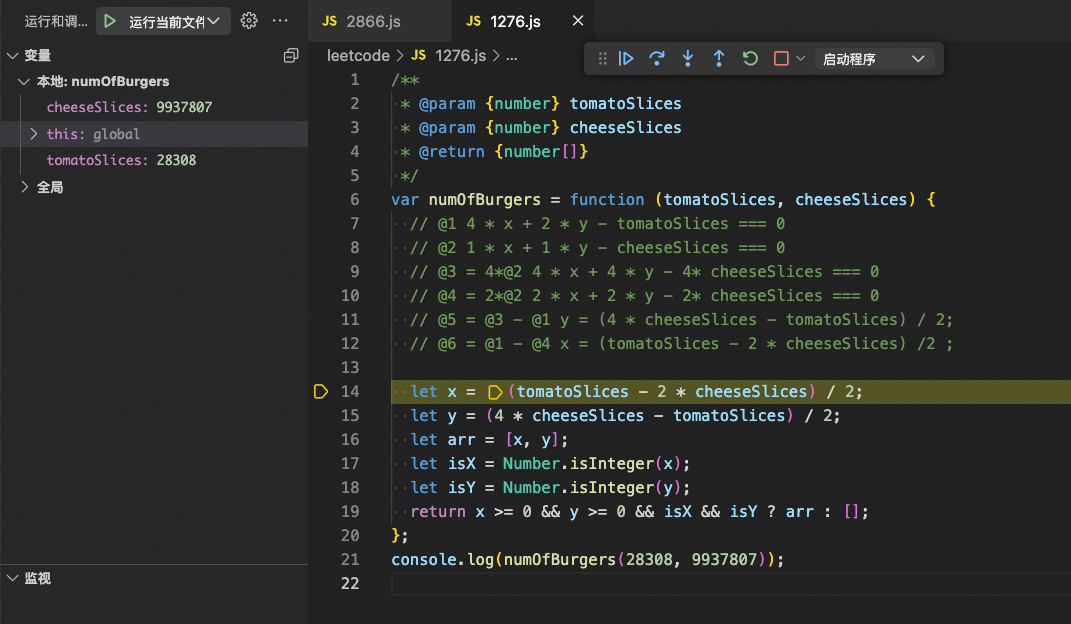Click 'Number.isInteger(y)' on line 18
Viewport: 1071px width, 624px height.
[592, 487]
